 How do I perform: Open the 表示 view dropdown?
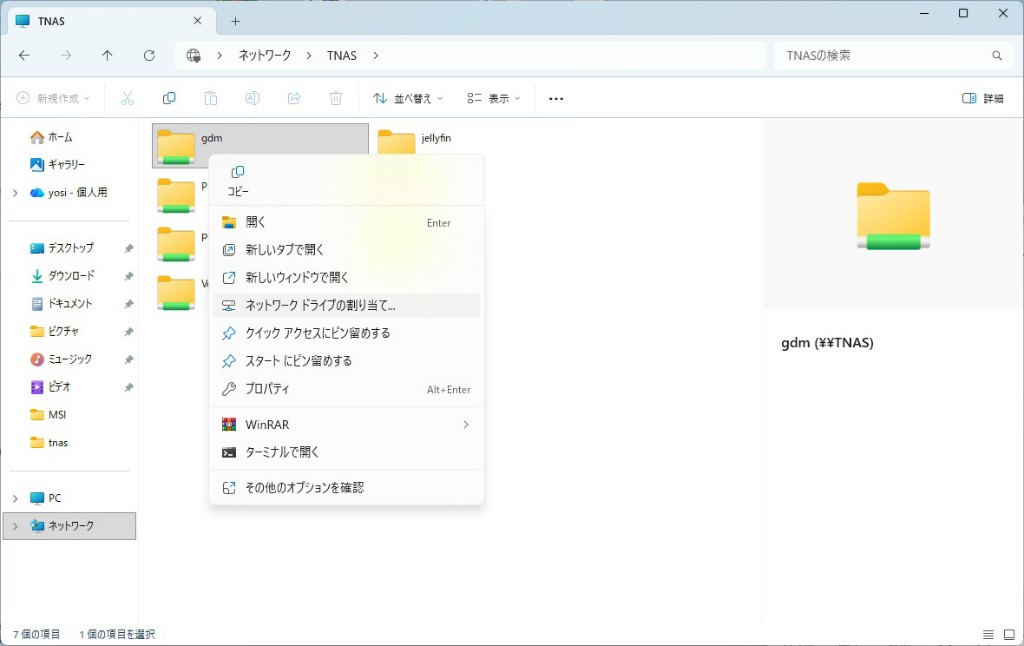494,98
